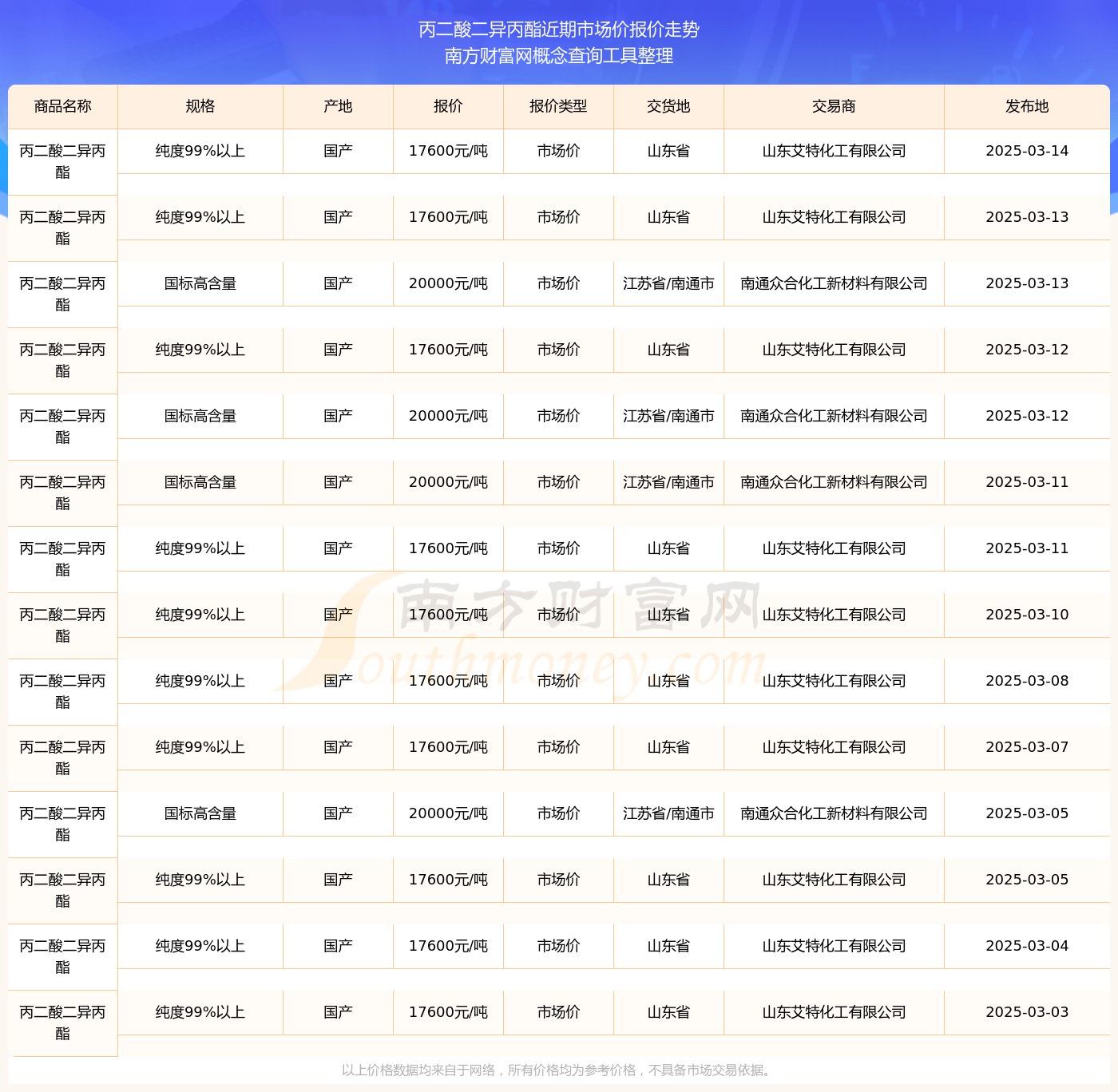Viewport: 1118px width, 1092px height.
Task: Click the disclaimer text at the bottom
Action: (x=558, y=1070)
